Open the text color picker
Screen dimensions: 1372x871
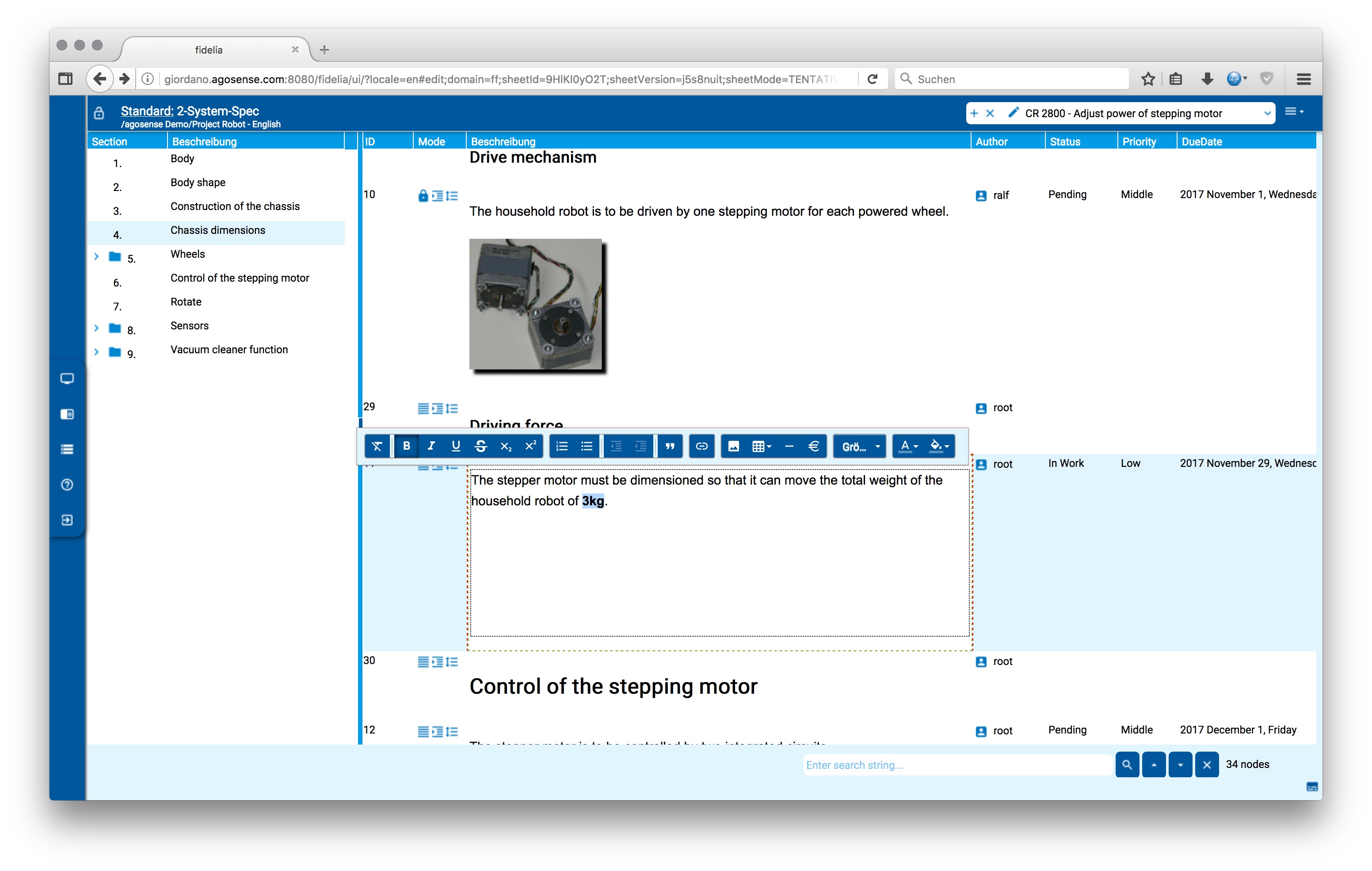(908, 446)
